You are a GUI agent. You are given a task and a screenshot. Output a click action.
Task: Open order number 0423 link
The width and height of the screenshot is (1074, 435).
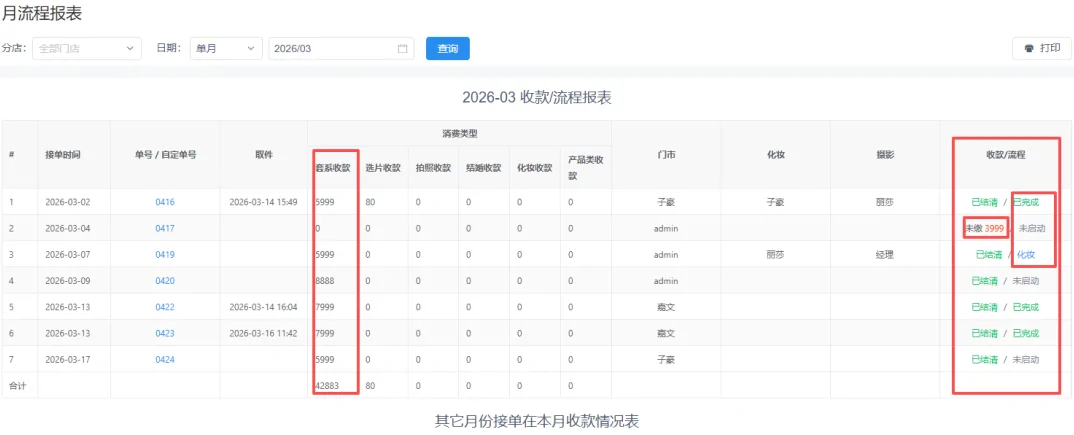165,333
